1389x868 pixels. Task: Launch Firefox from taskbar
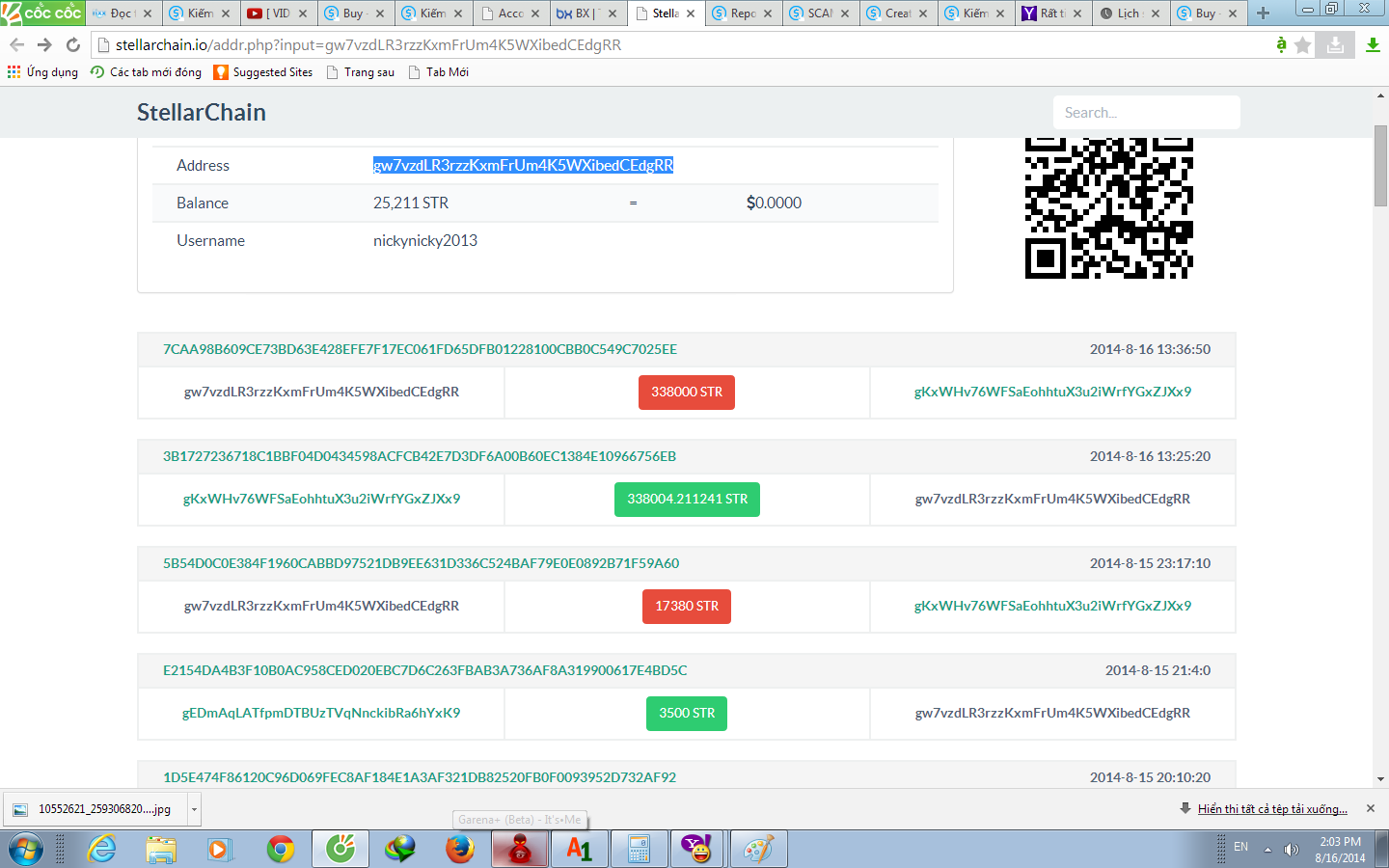460,850
